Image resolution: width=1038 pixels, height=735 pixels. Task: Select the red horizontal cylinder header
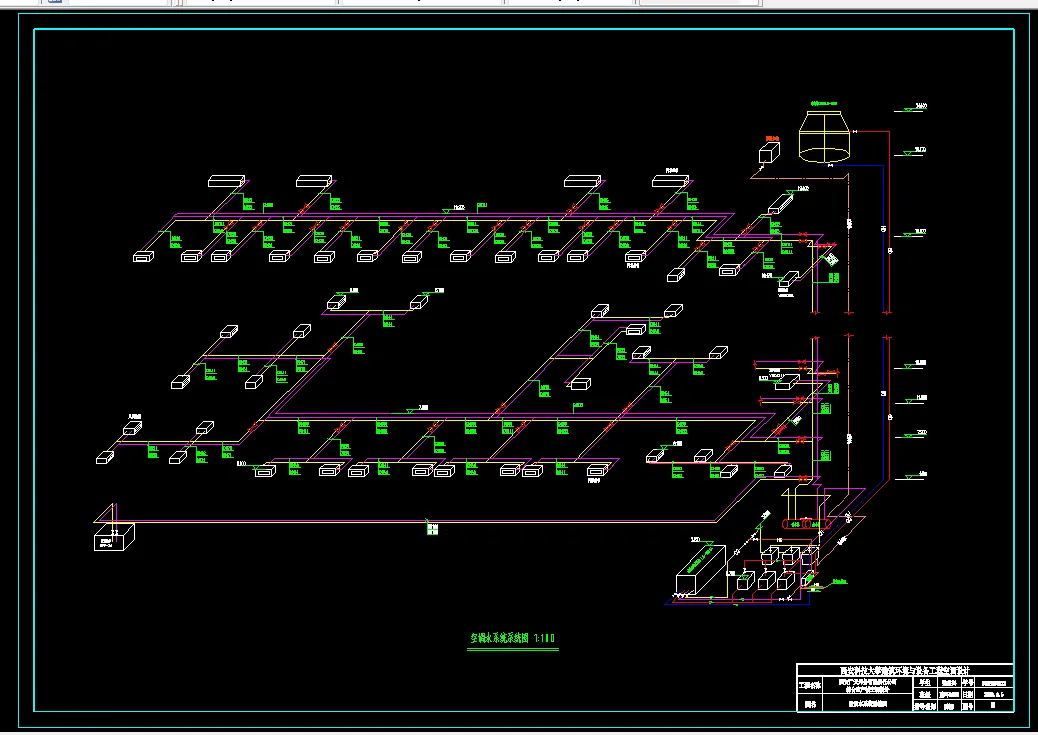click(x=806, y=524)
